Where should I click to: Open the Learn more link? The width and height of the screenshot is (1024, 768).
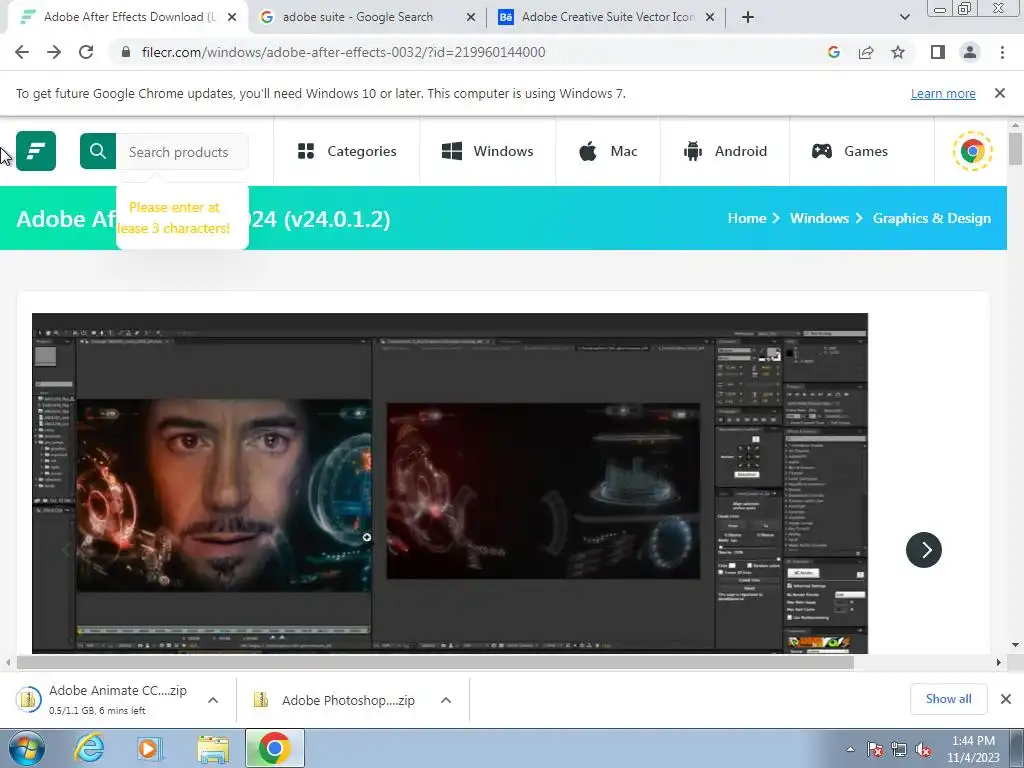coord(943,93)
